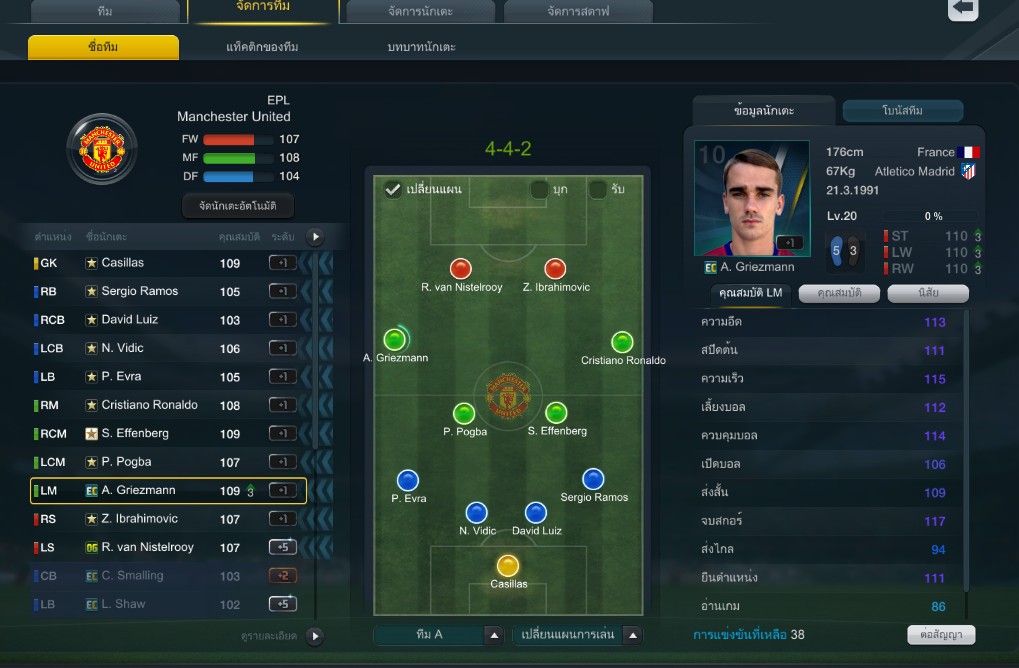Viewport: 1019px width, 668px height.
Task: Enable the บุก attack checkbox
Action: pyautogui.click(x=539, y=189)
